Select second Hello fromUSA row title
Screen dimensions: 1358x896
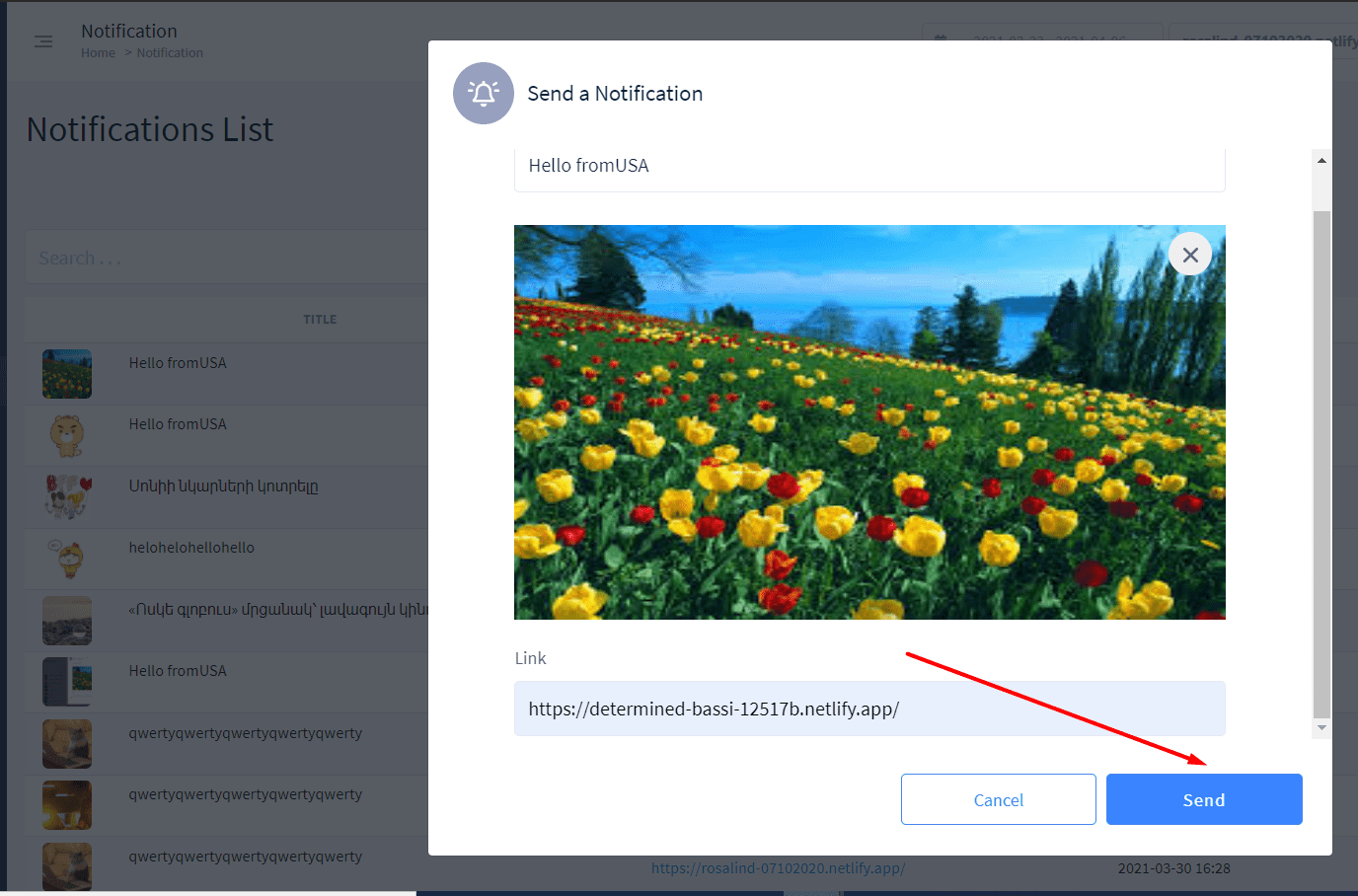point(178,424)
